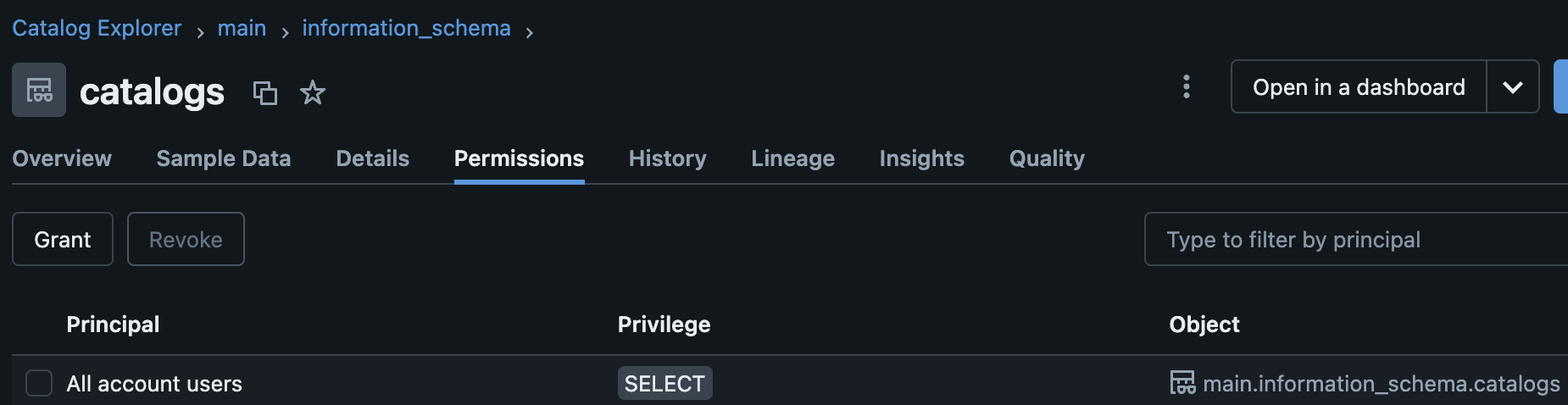
Task: Switch to the Overview tab
Action: click(62, 158)
